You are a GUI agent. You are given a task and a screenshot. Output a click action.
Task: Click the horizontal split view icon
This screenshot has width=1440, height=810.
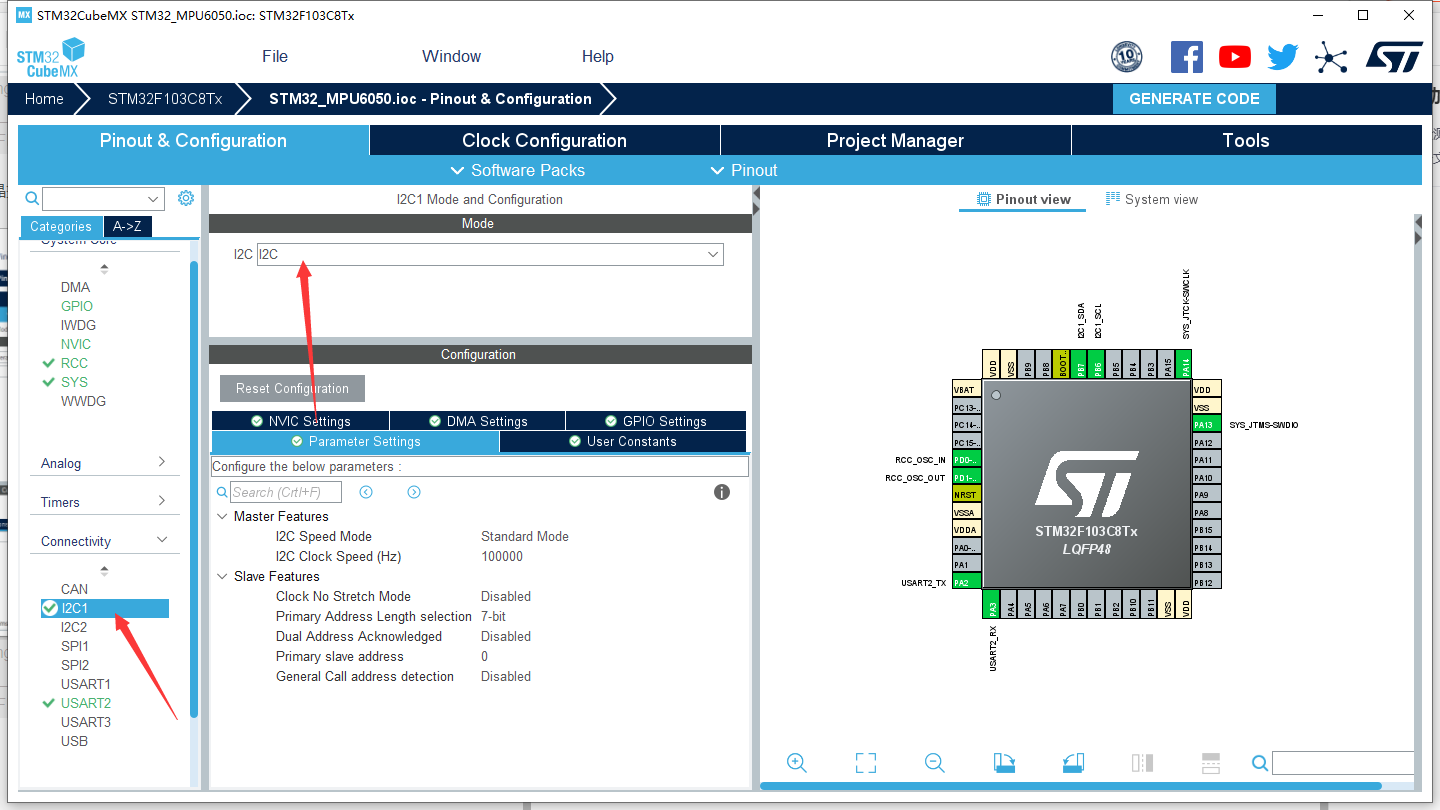point(1210,763)
